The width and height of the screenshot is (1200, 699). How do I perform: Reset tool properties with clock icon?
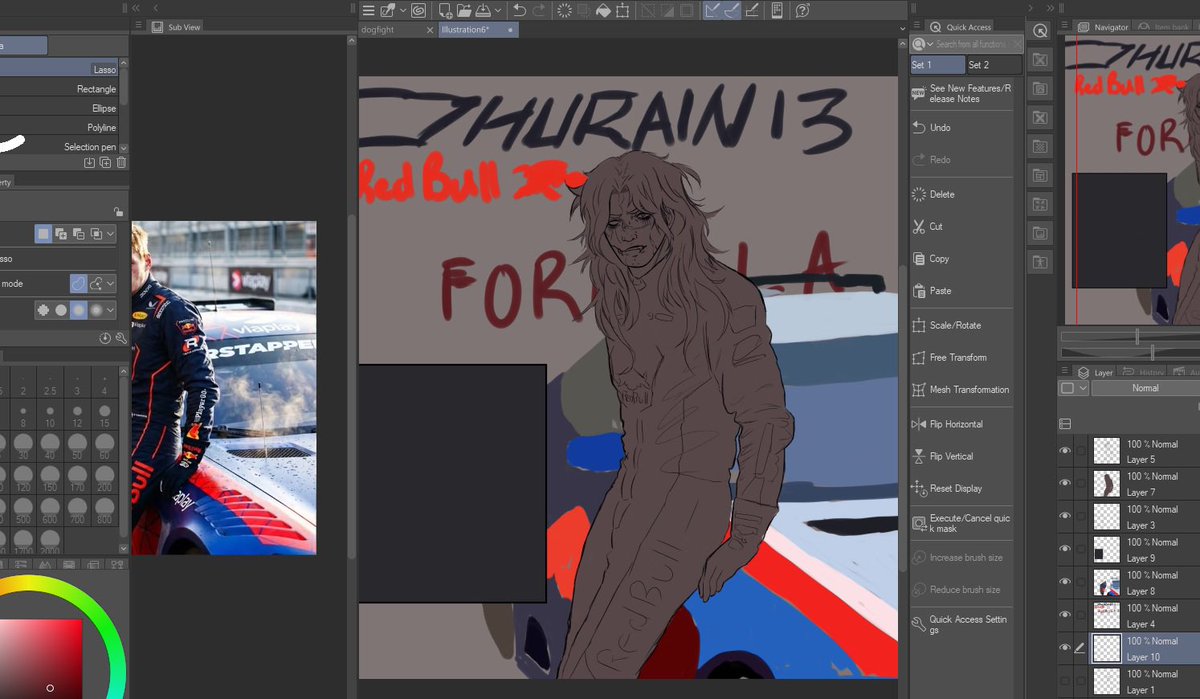coord(105,338)
